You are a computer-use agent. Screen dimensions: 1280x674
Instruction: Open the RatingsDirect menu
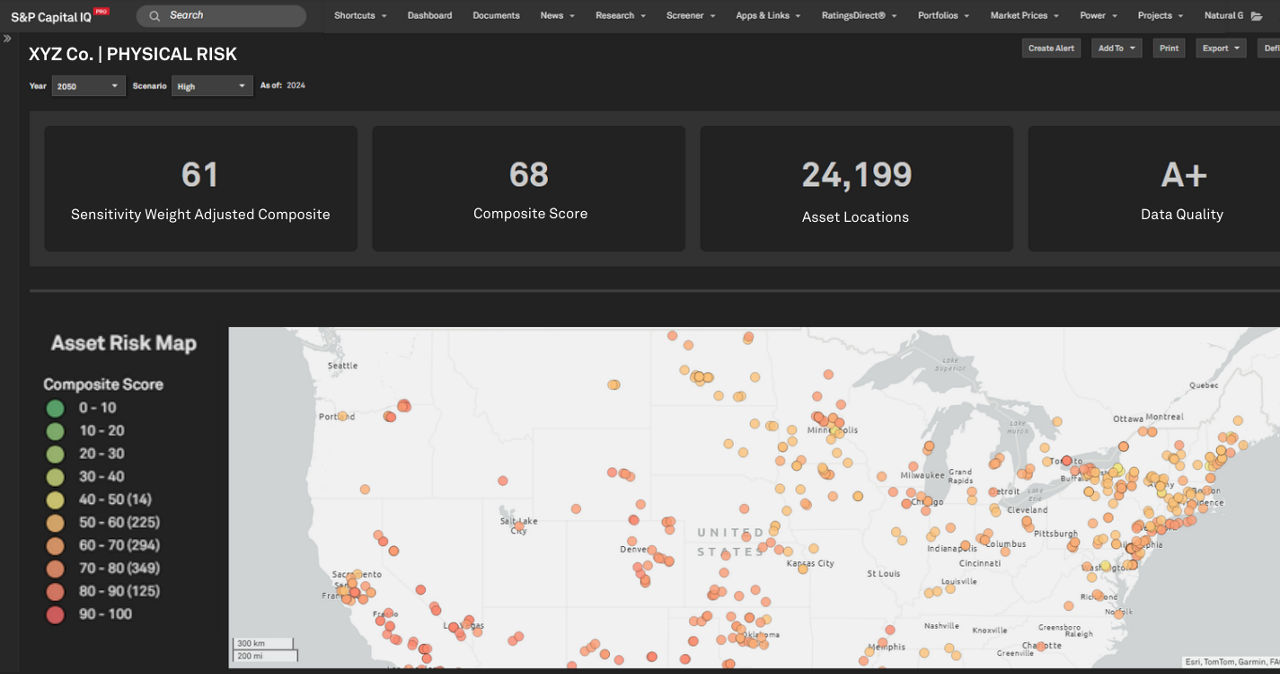click(859, 16)
